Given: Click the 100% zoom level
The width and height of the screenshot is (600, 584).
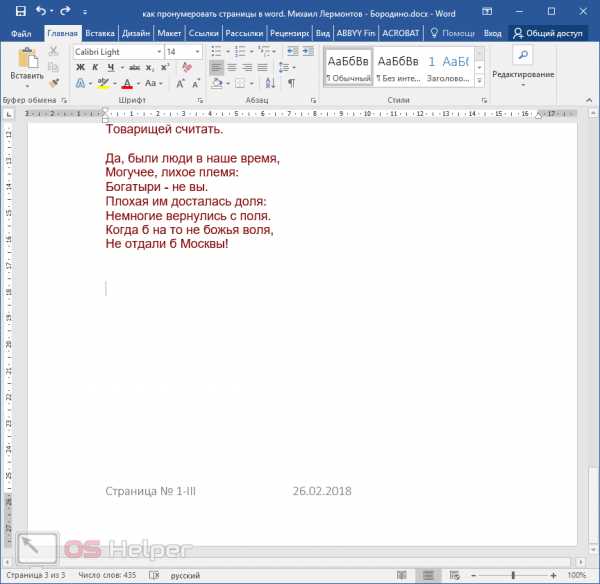Looking at the screenshot, I should (x=577, y=575).
